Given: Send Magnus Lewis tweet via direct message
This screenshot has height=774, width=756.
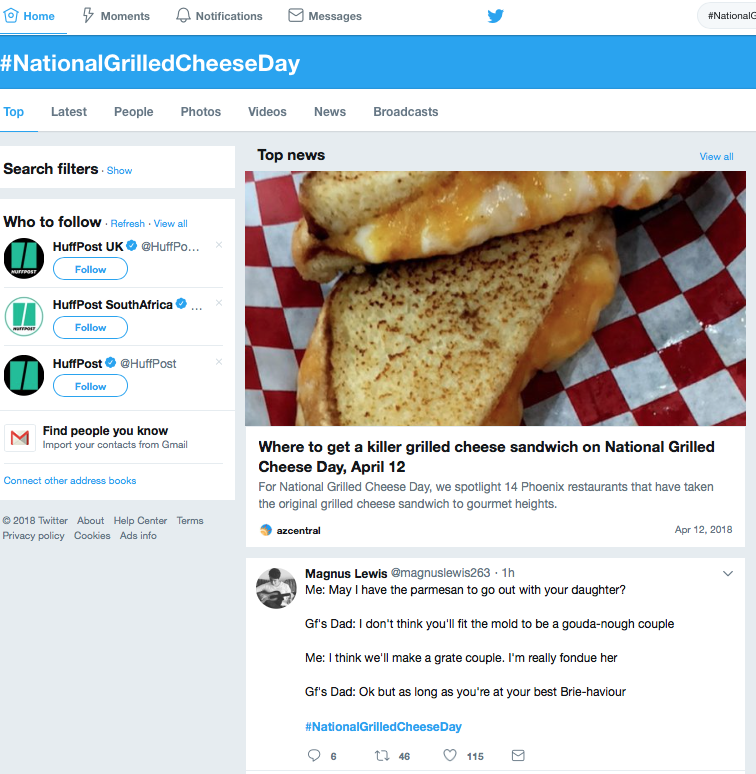Looking at the screenshot, I should [518, 755].
